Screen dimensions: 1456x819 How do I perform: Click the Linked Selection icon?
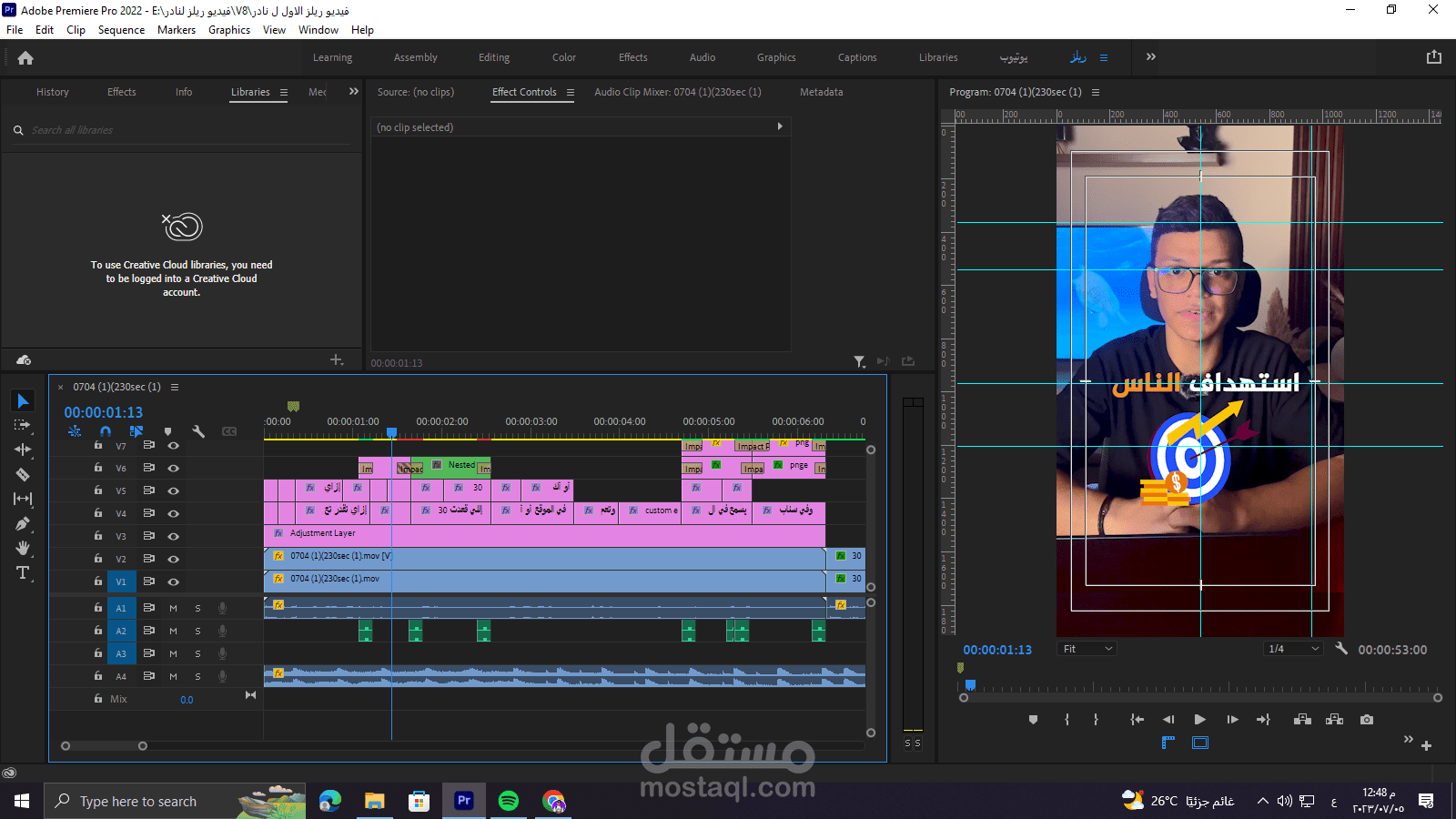[x=136, y=431]
